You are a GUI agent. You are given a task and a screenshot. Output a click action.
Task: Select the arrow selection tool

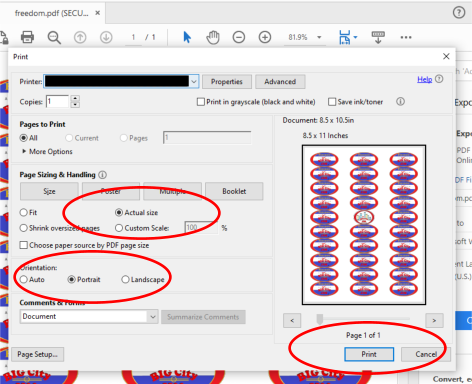(x=187, y=37)
